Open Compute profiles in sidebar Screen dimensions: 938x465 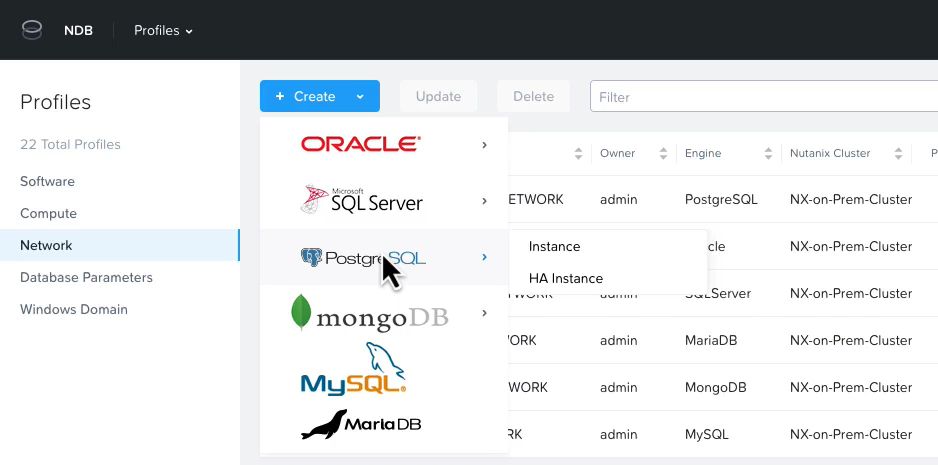[x=48, y=214]
